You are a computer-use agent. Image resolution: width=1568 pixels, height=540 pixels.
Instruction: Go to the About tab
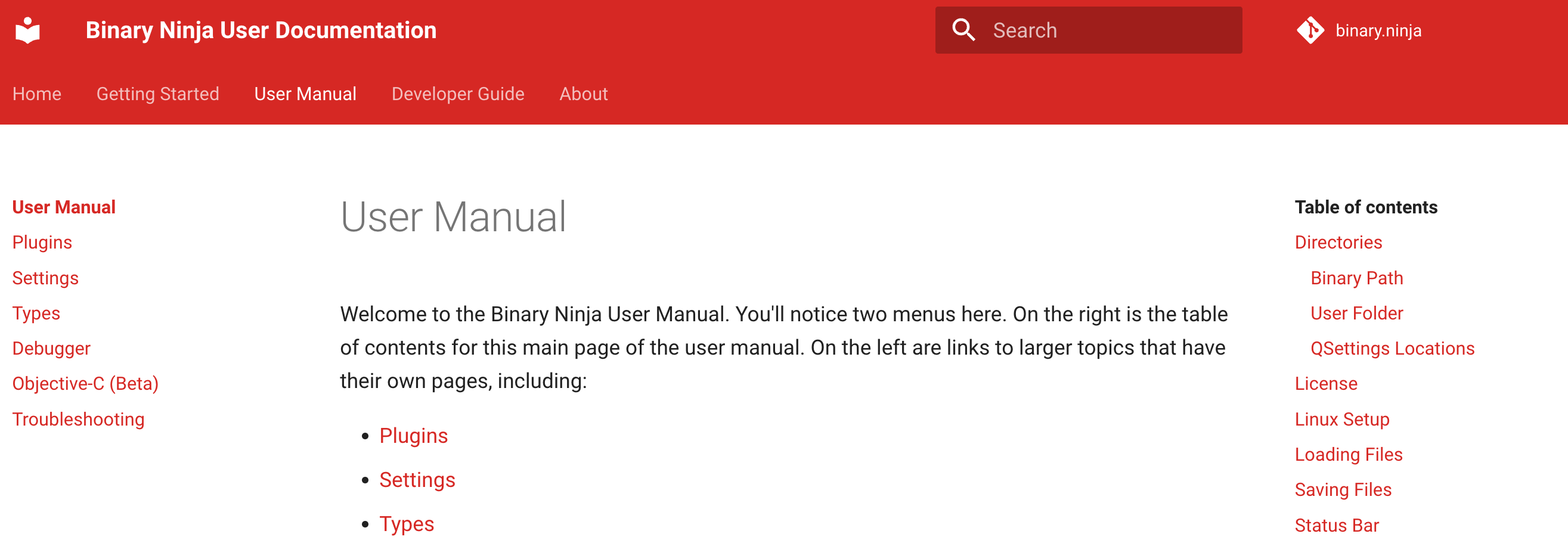tap(584, 94)
